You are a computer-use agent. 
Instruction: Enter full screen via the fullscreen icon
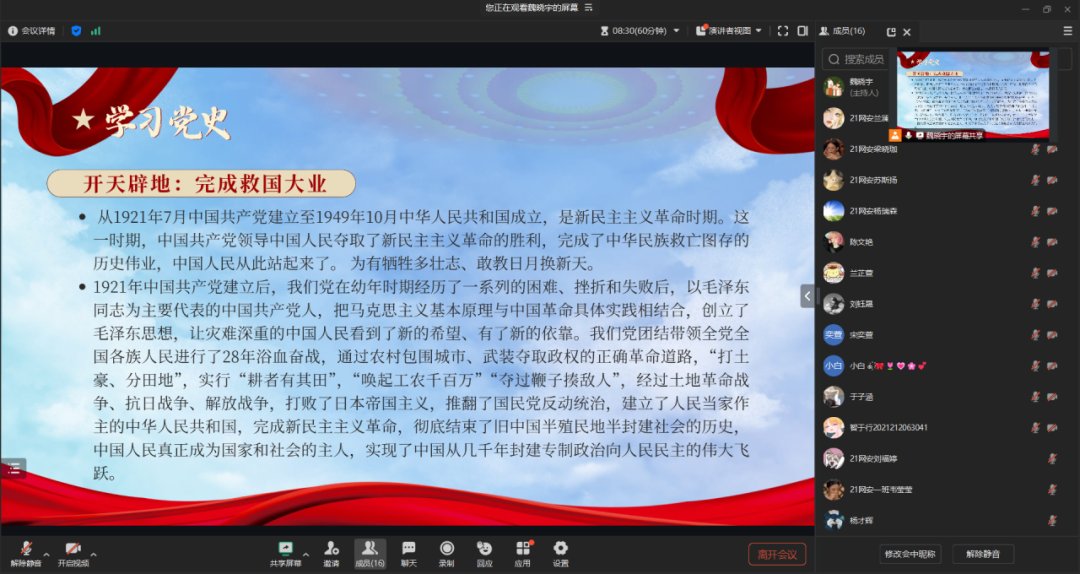[782, 31]
